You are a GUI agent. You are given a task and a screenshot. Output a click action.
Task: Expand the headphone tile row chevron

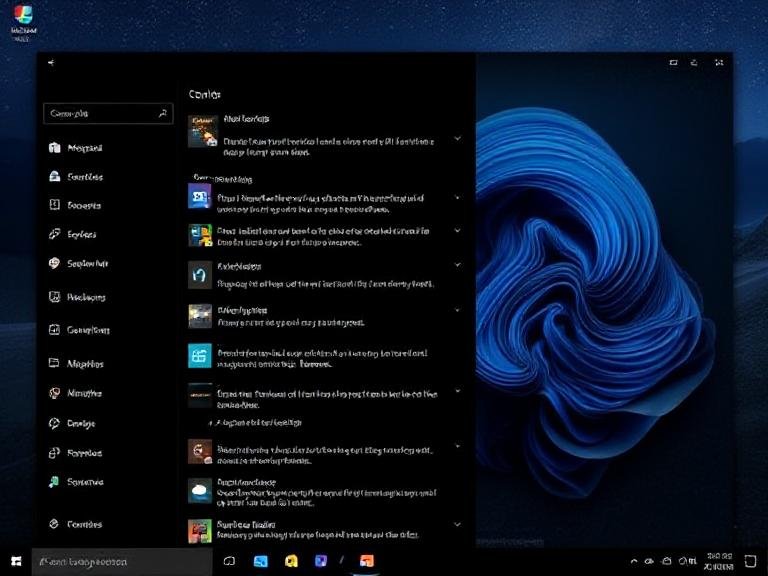(x=457, y=265)
